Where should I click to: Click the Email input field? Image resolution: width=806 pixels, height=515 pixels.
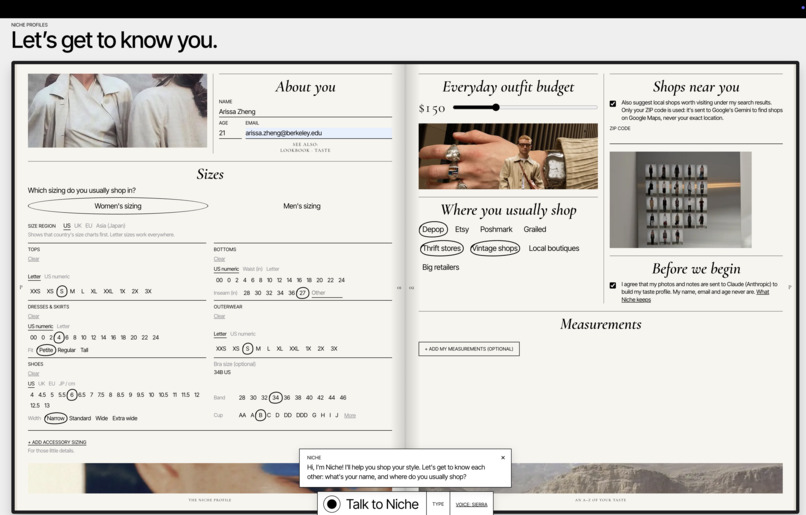click(x=318, y=133)
